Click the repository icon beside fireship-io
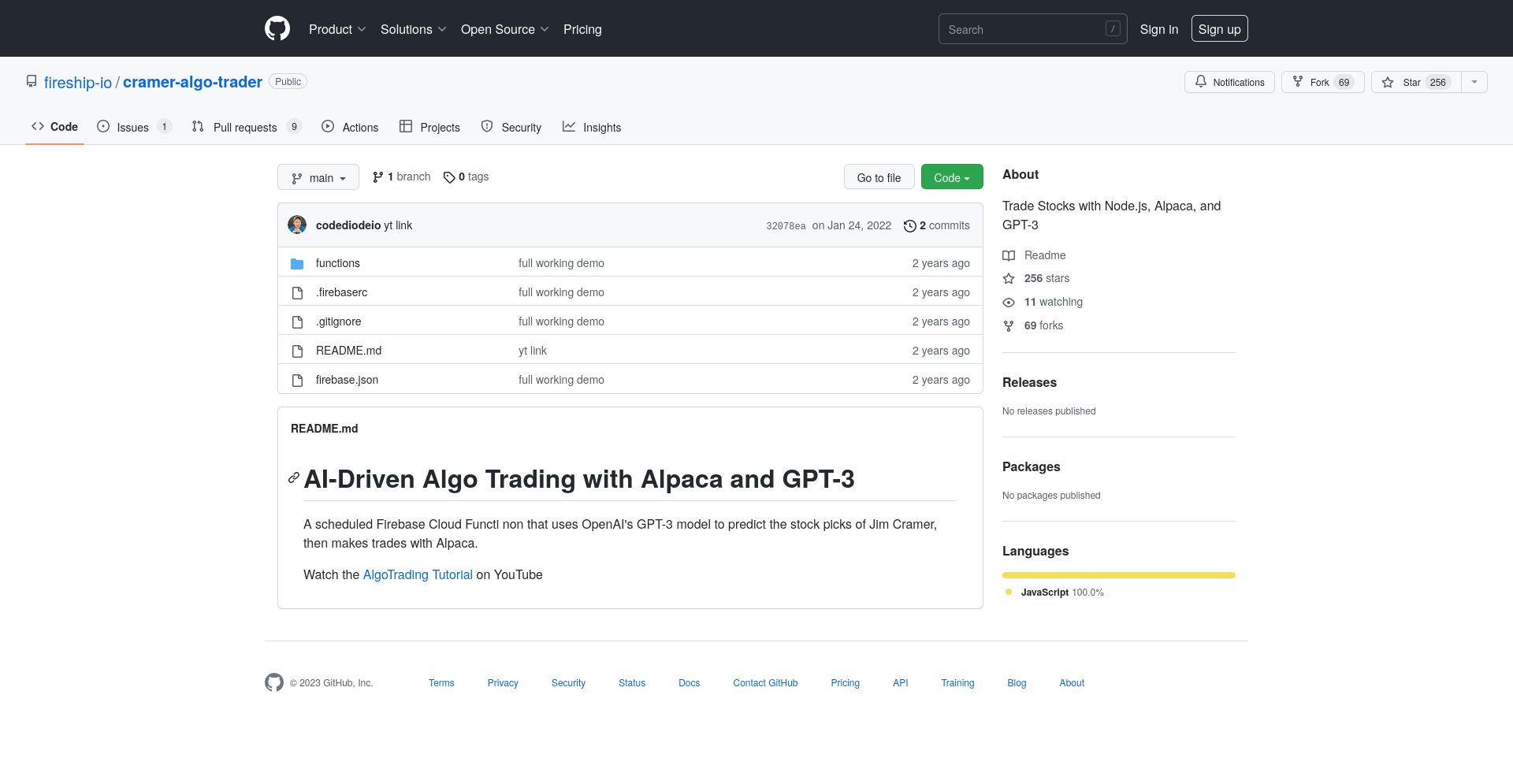This screenshot has width=1513, height=784. (32, 81)
